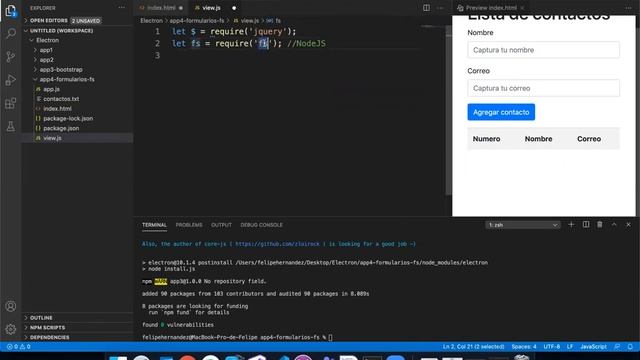Open errors and warnings in status bar
Viewport: 640px width, 360px height.
click(18, 347)
